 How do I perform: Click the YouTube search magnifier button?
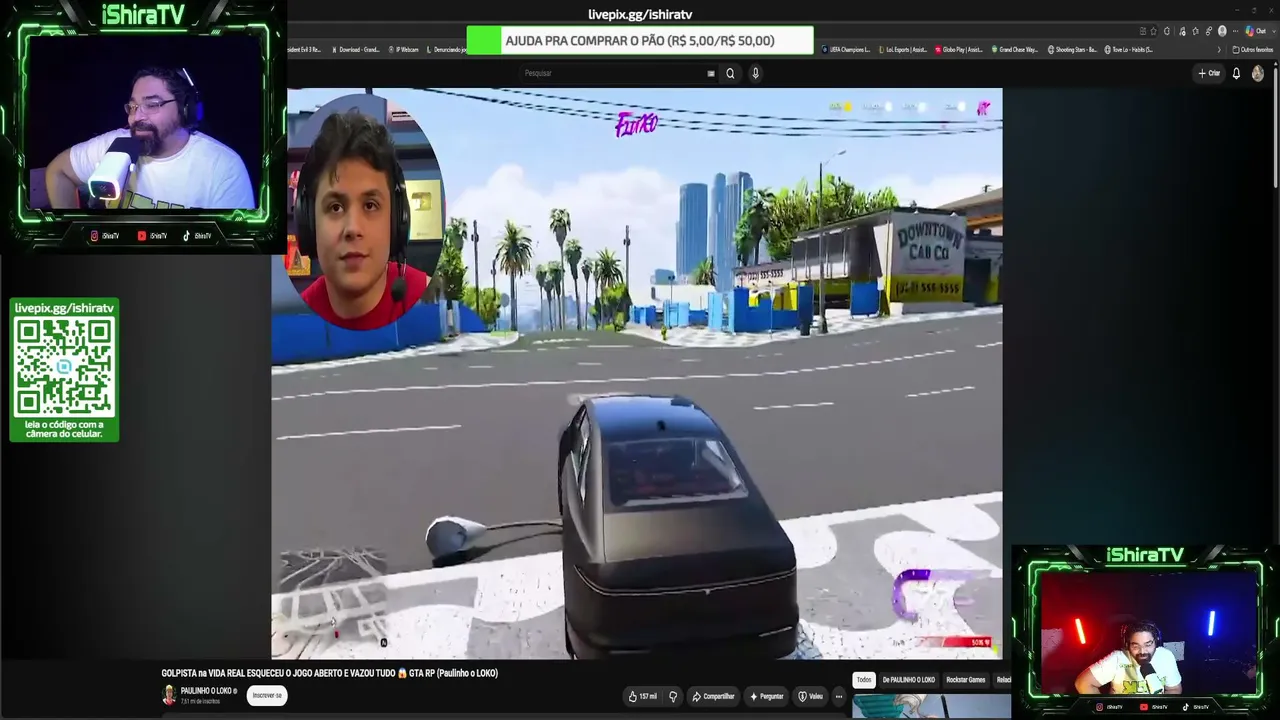730,73
